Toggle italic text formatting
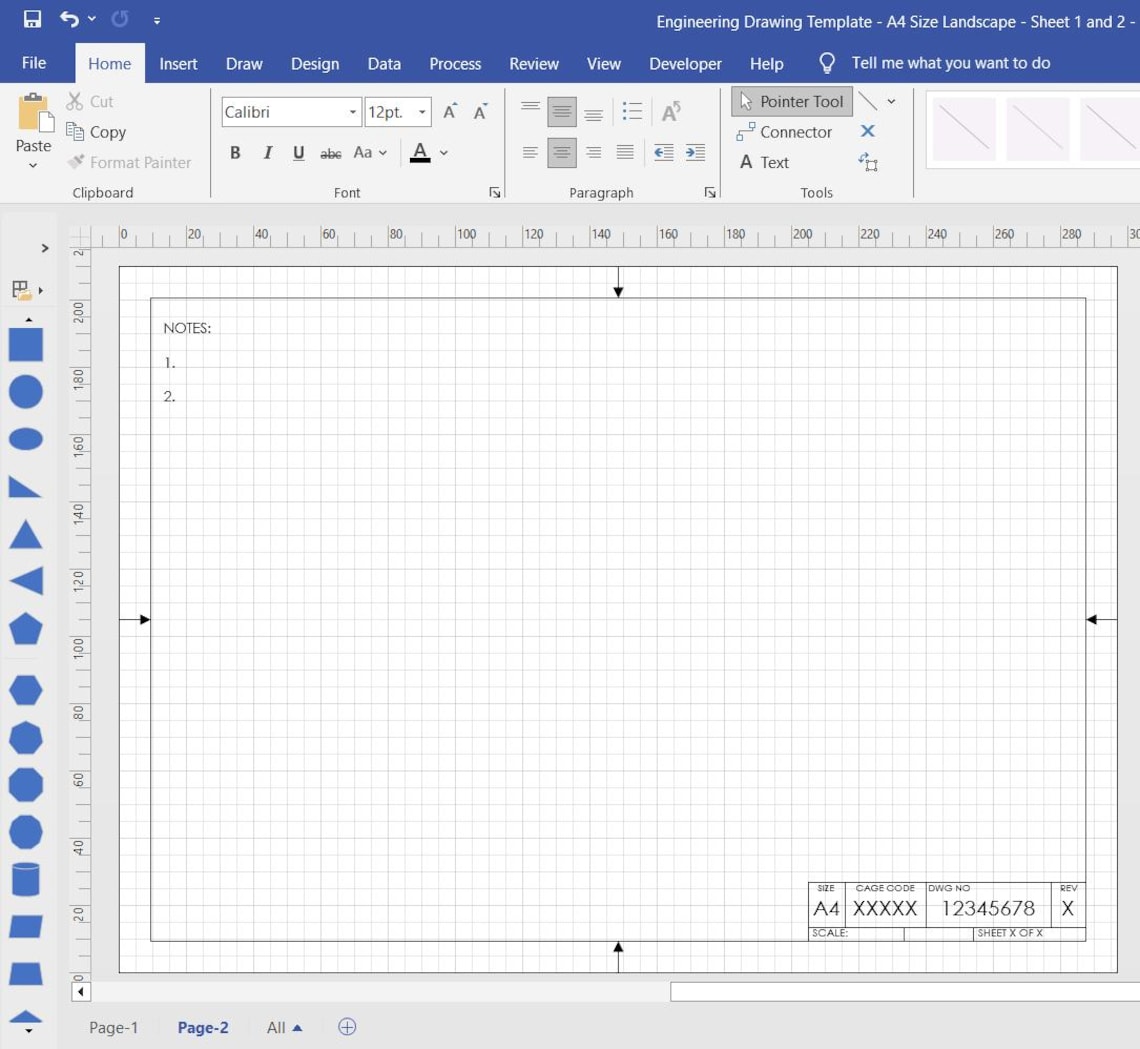 pyautogui.click(x=267, y=152)
